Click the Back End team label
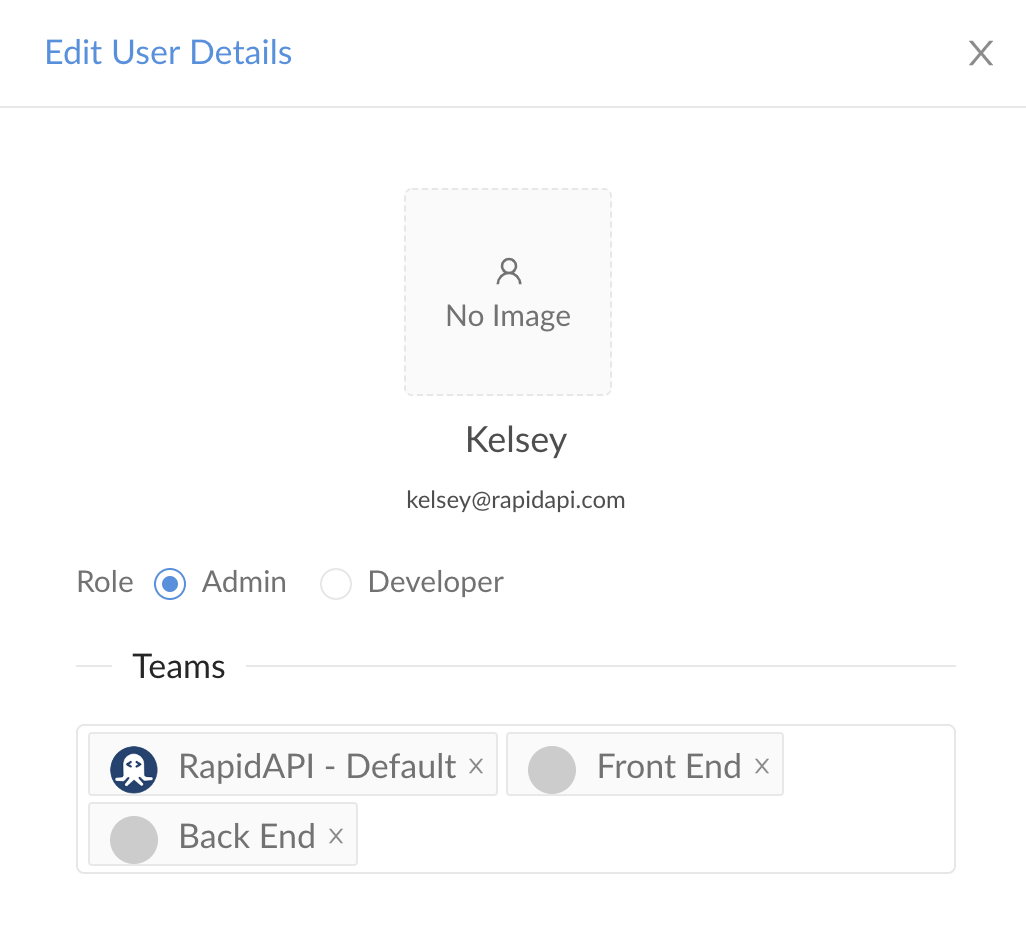 click(247, 836)
